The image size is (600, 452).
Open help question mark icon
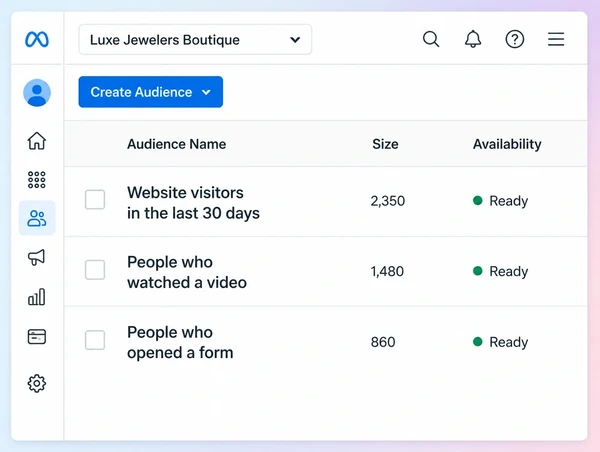point(515,39)
